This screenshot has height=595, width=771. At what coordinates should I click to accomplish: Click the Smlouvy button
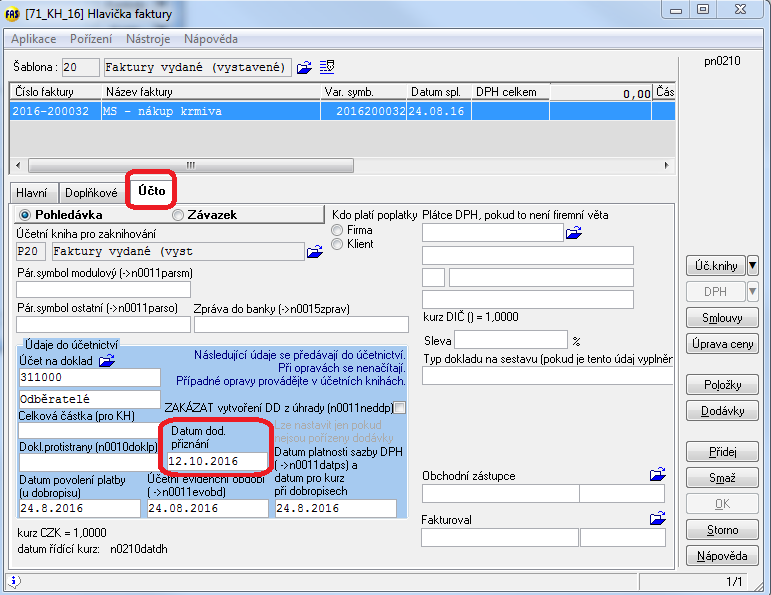pos(722,318)
